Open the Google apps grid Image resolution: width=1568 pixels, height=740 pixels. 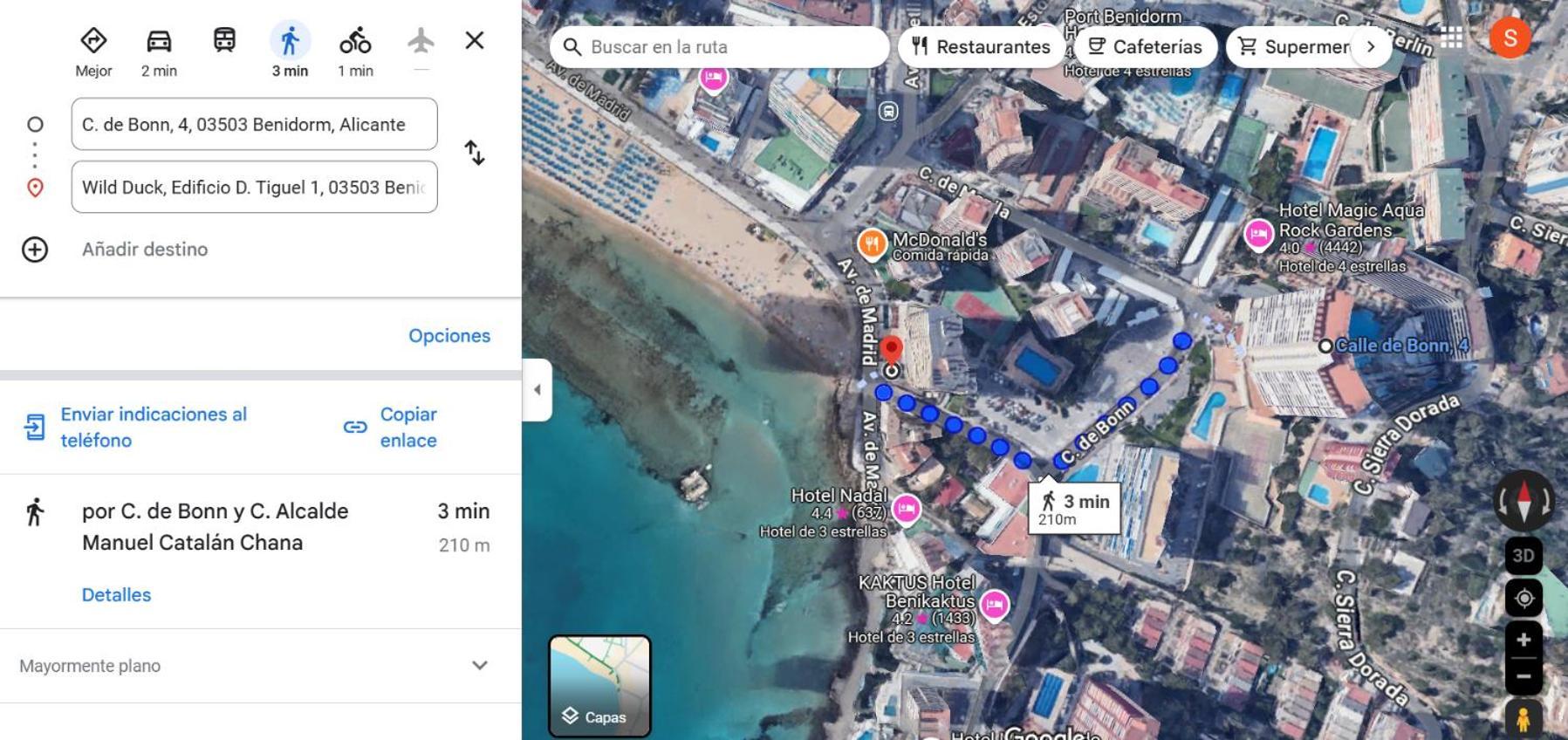pos(1452,38)
